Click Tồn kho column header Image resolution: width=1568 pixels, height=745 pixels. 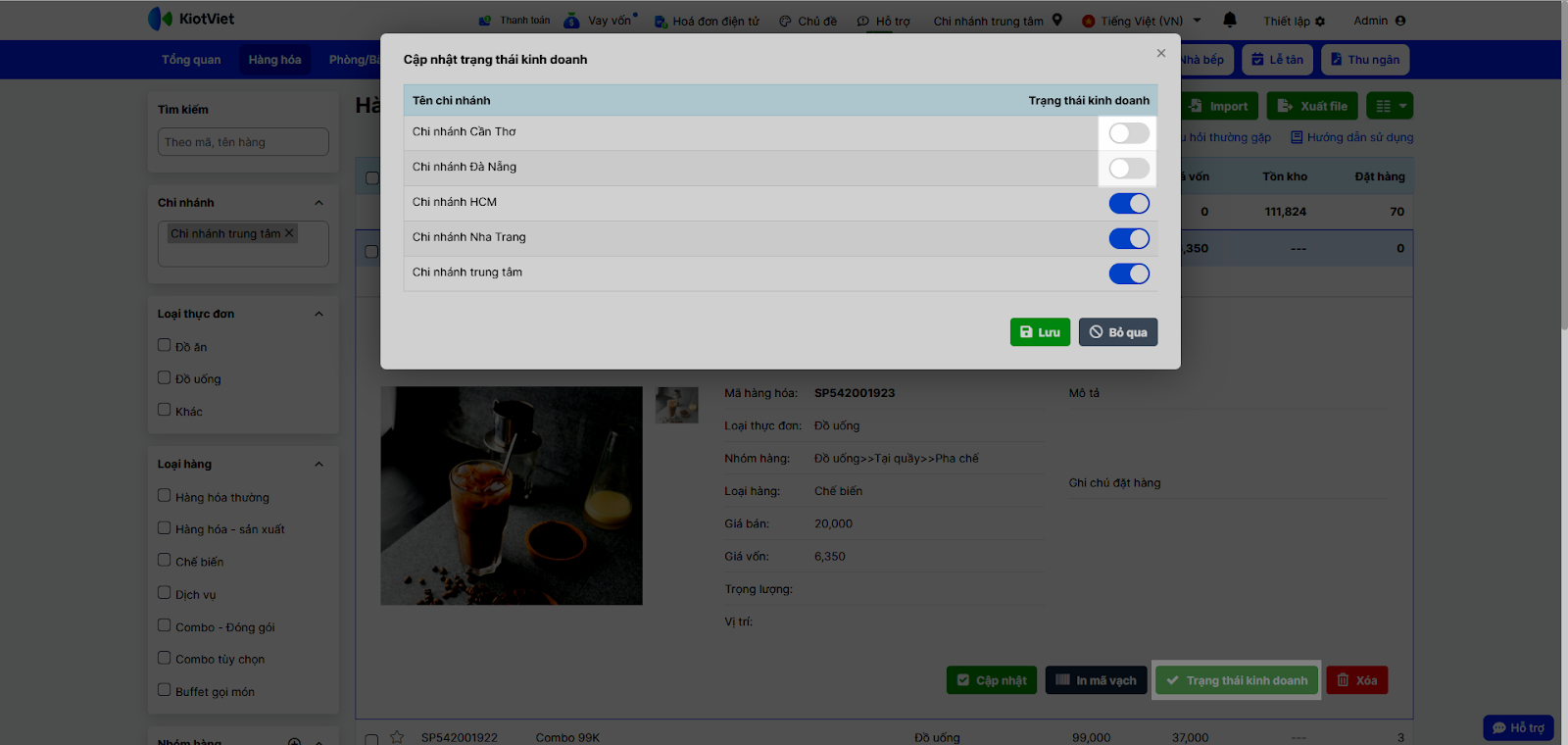coord(1285,176)
